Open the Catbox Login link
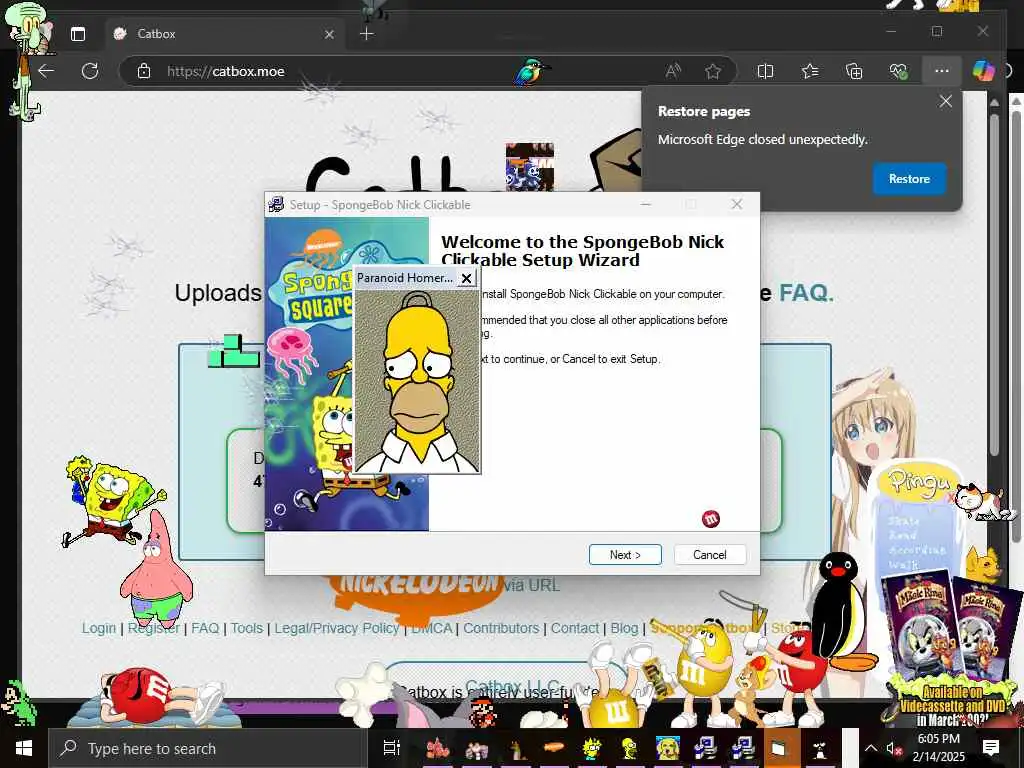 (99, 628)
